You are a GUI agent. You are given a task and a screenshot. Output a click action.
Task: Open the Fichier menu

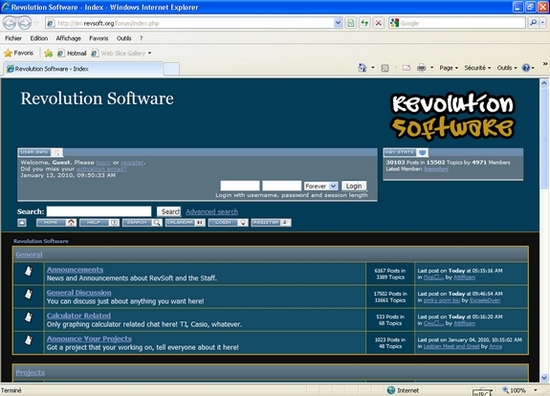click(x=13, y=38)
